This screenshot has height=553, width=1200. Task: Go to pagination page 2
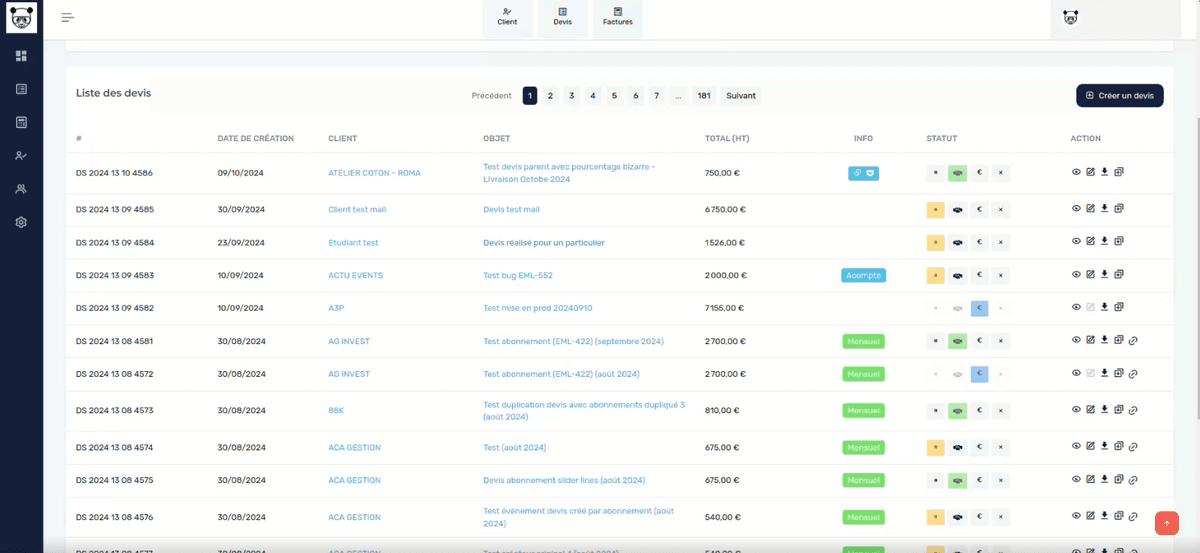pos(550,95)
